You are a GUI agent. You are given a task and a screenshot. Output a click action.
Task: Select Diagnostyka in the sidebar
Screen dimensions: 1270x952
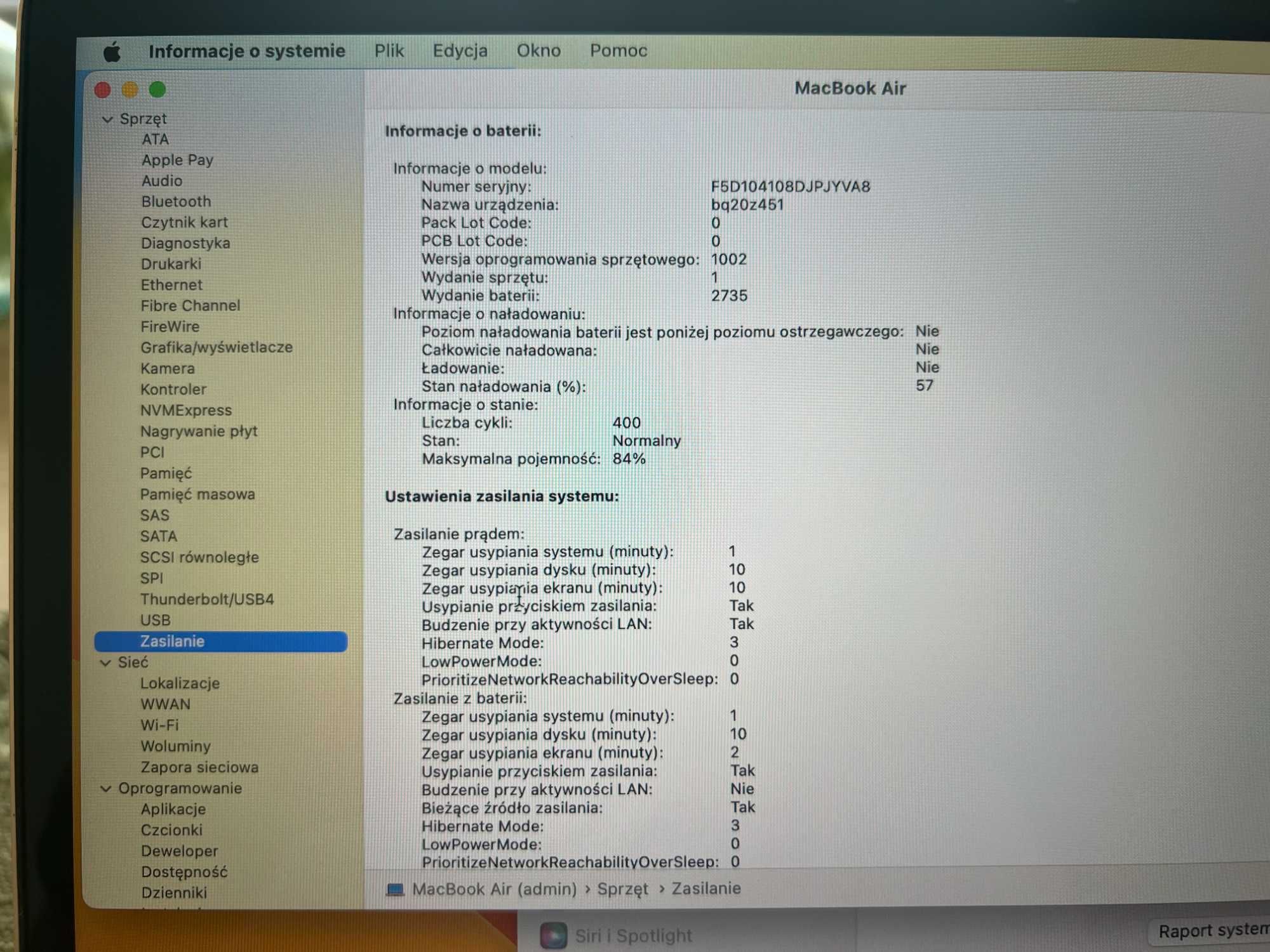click(x=185, y=243)
